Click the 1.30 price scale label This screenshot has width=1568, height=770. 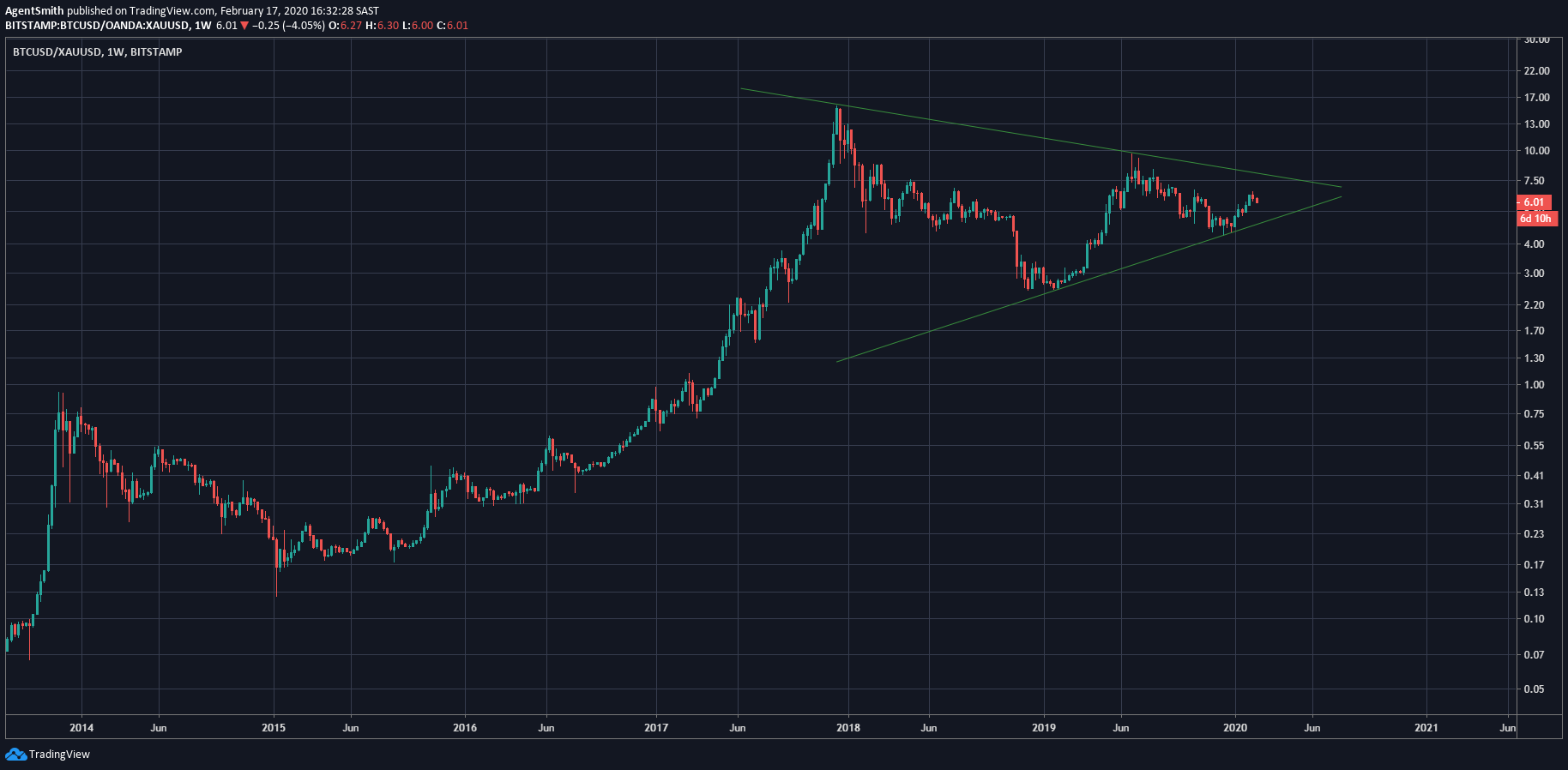(x=1535, y=358)
